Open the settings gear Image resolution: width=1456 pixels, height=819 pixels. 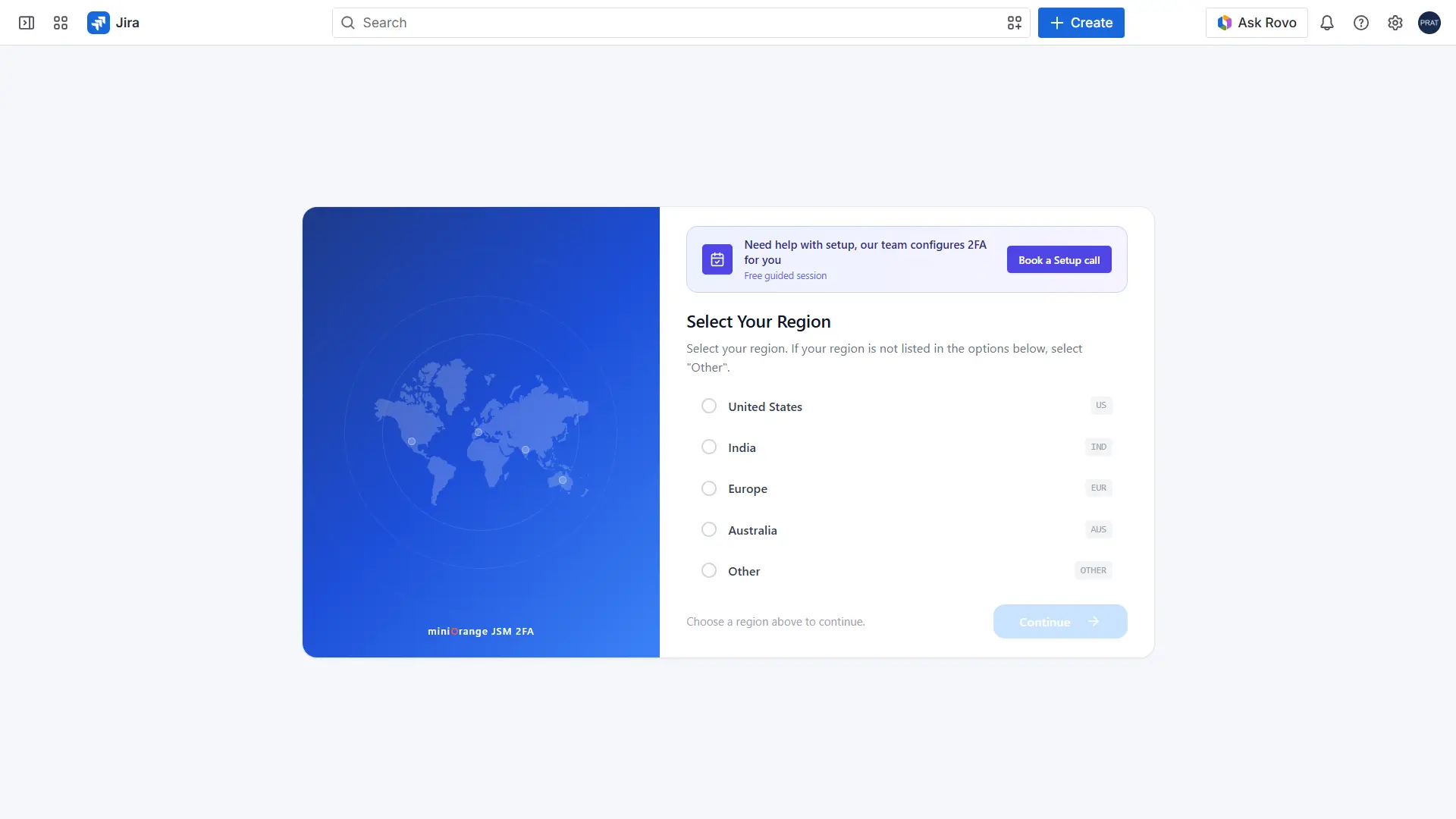pyautogui.click(x=1395, y=23)
